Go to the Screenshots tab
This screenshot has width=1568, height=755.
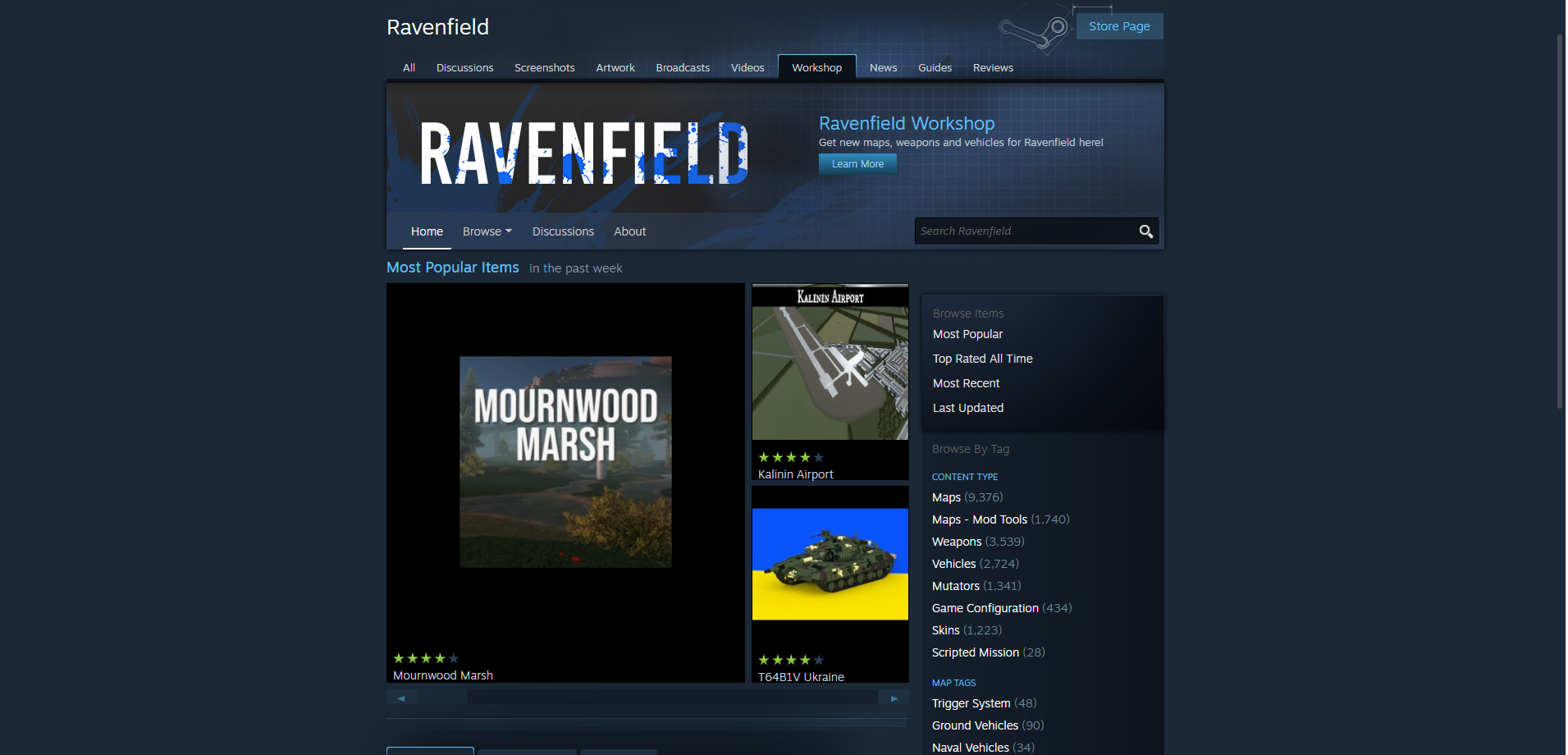(x=544, y=67)
